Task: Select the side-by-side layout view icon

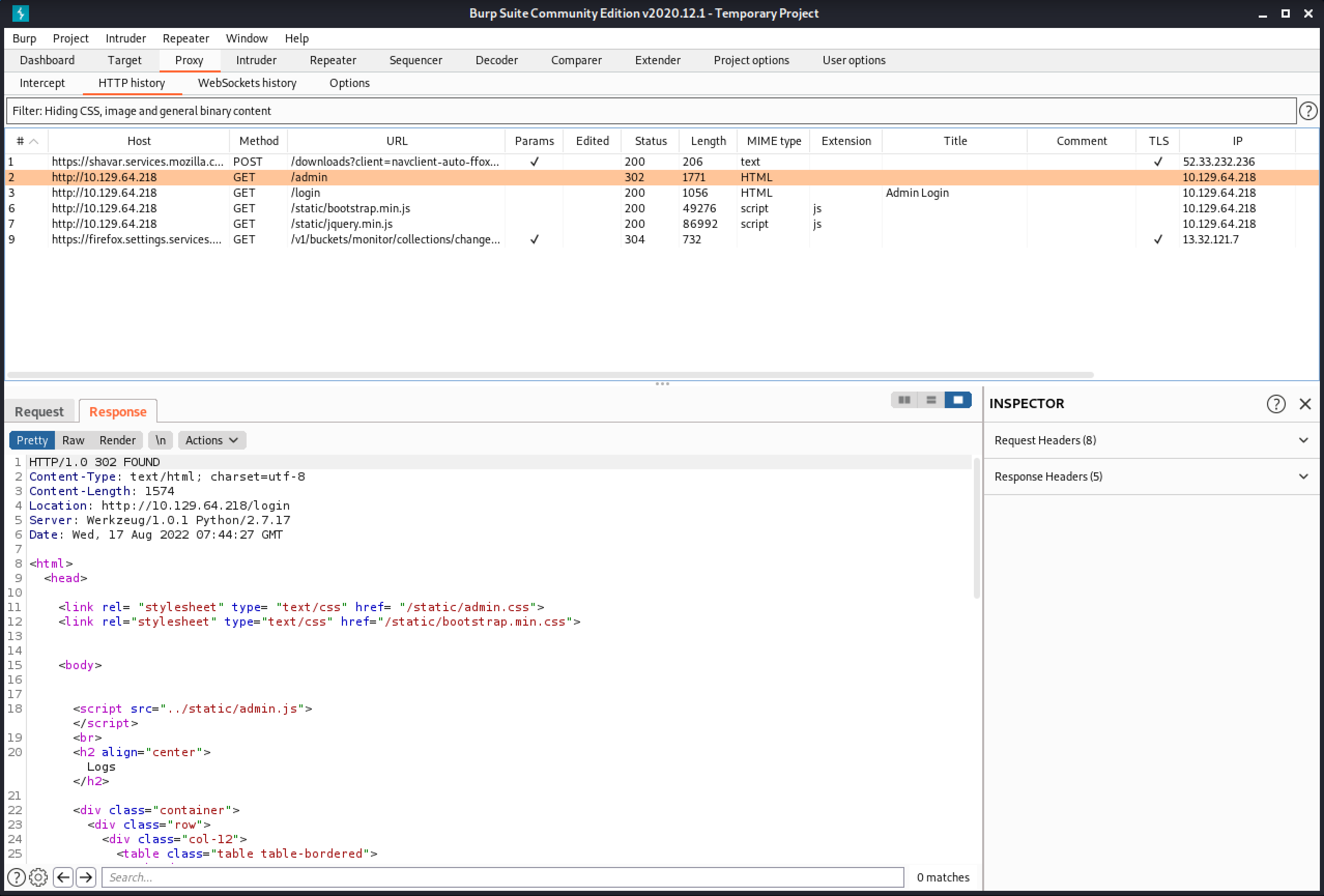Action: point(903,400)
